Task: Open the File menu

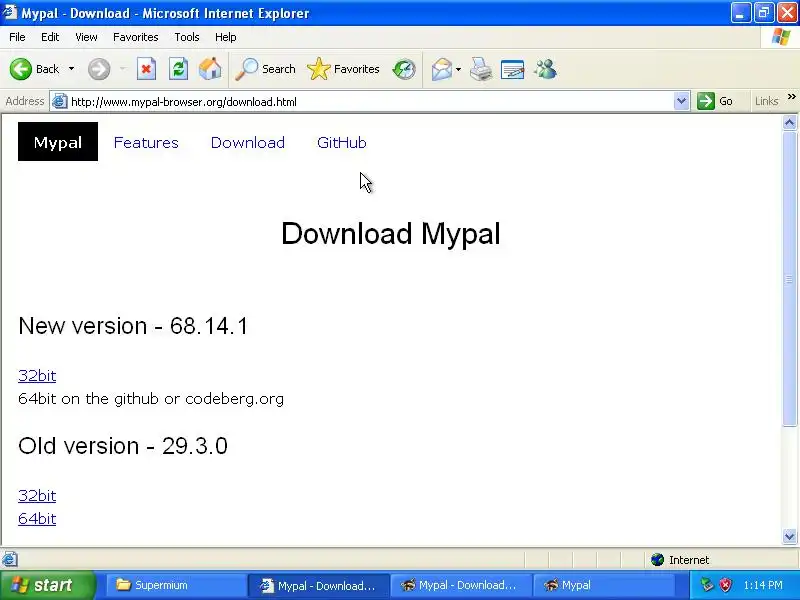Action: (17, 37)
